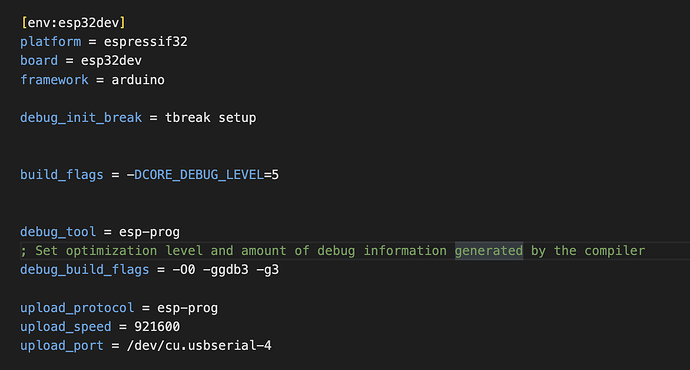Click the [env:esp32dev] section header
Image resolution: width=690 pixels, height=370 pixels.
(x=73, y=22)
